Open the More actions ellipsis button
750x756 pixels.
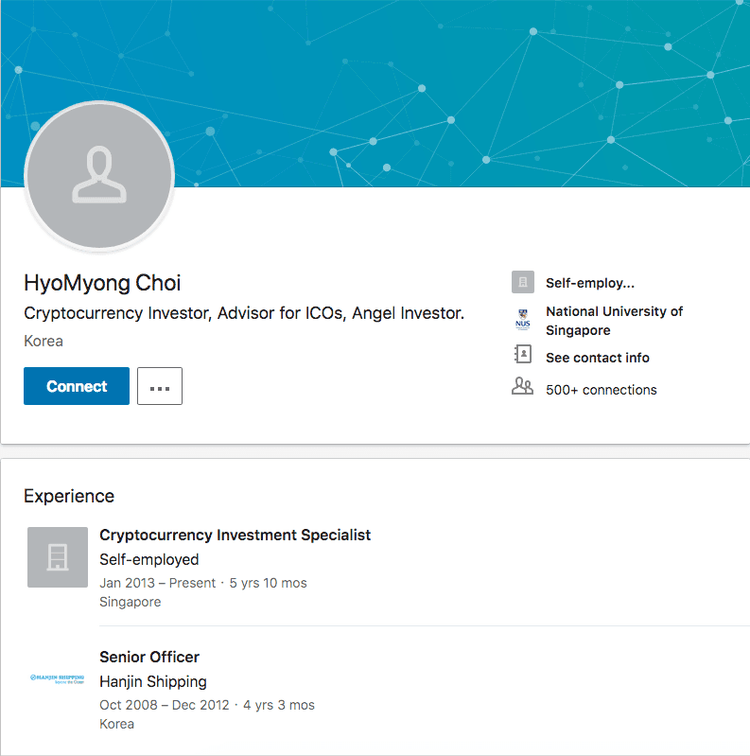coord(159,386)
